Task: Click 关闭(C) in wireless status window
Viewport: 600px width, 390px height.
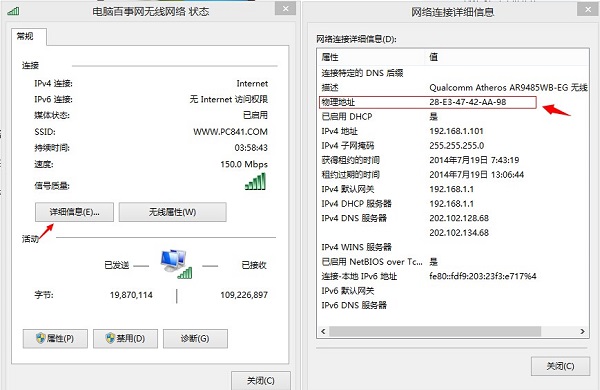Action: [261, 380]
